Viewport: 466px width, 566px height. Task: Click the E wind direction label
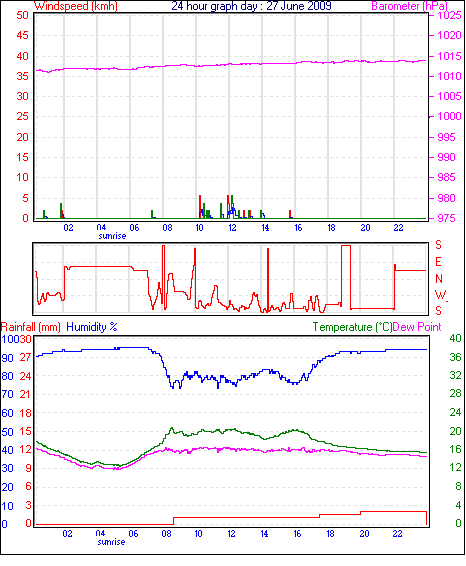point(438,262)
